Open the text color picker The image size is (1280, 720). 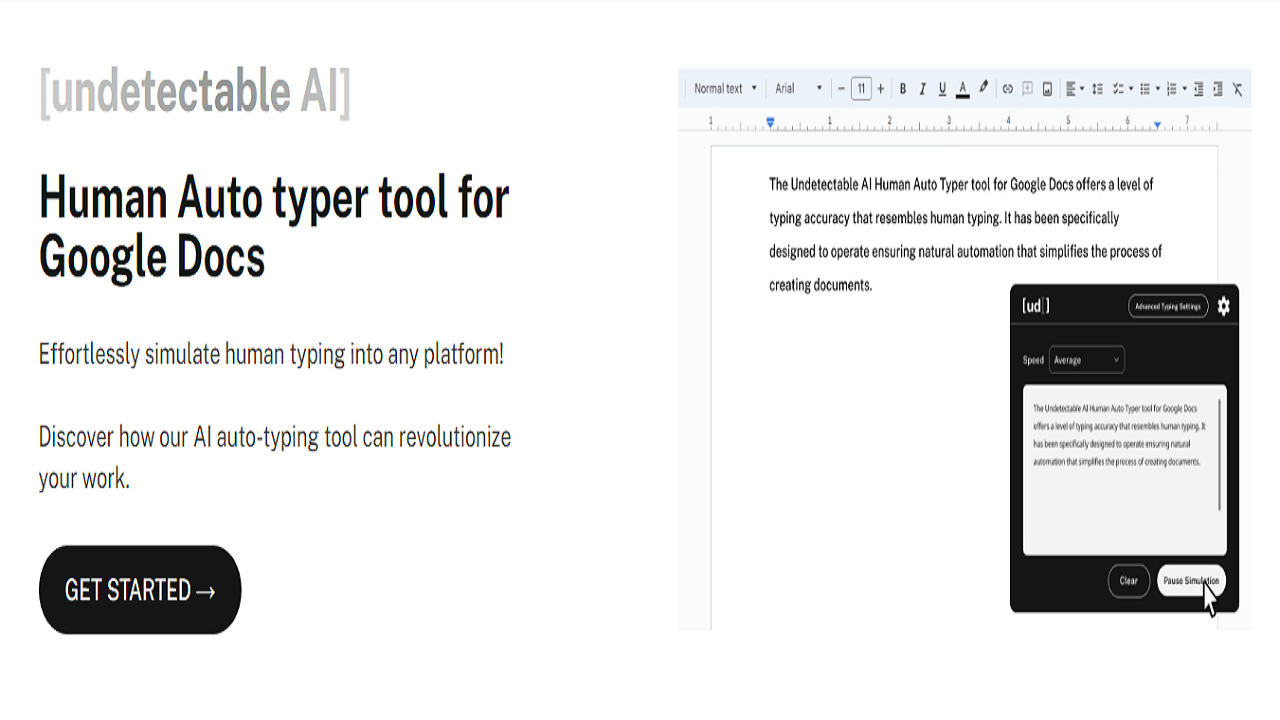[x=962, y=88]
